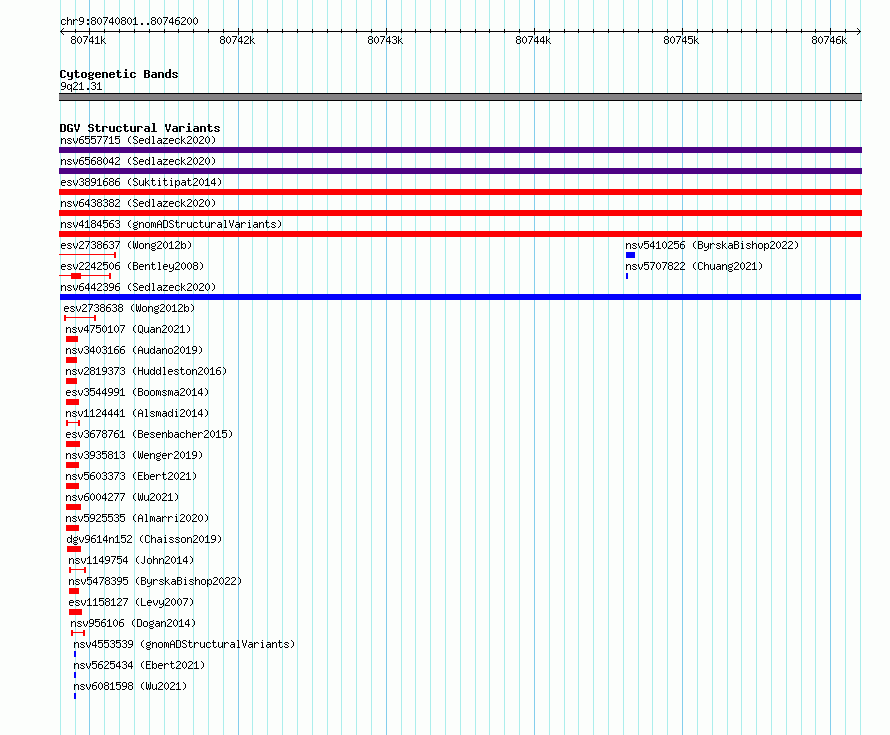
Task: Click the red interval glyph under nsv1124441
Action: click(x=73, y=423)
